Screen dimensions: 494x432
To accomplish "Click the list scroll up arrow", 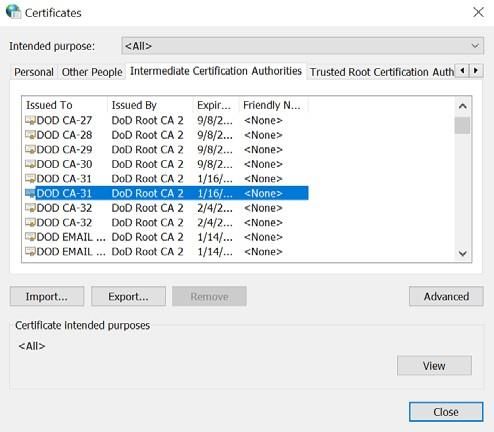I will coord(463,106).
